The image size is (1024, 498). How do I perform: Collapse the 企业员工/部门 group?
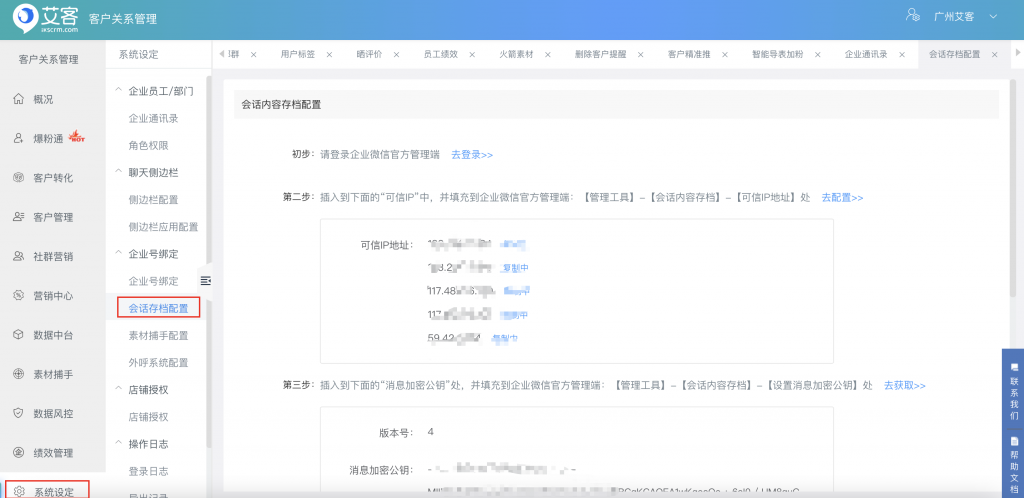(x=119, y=91)
